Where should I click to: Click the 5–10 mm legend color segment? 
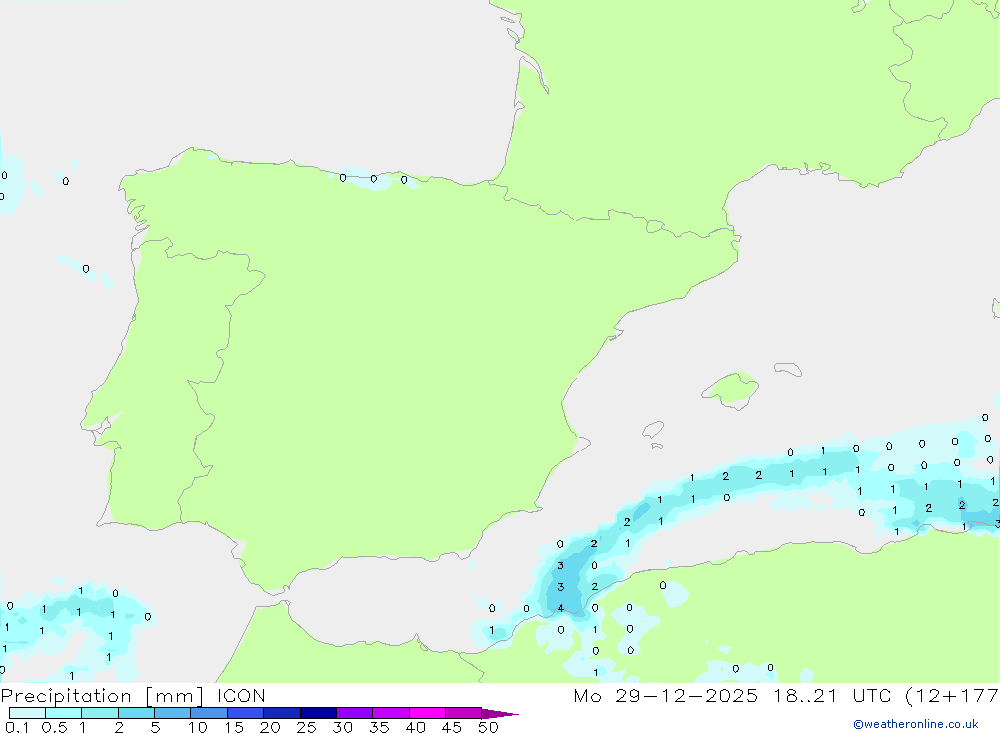point(172,713)
